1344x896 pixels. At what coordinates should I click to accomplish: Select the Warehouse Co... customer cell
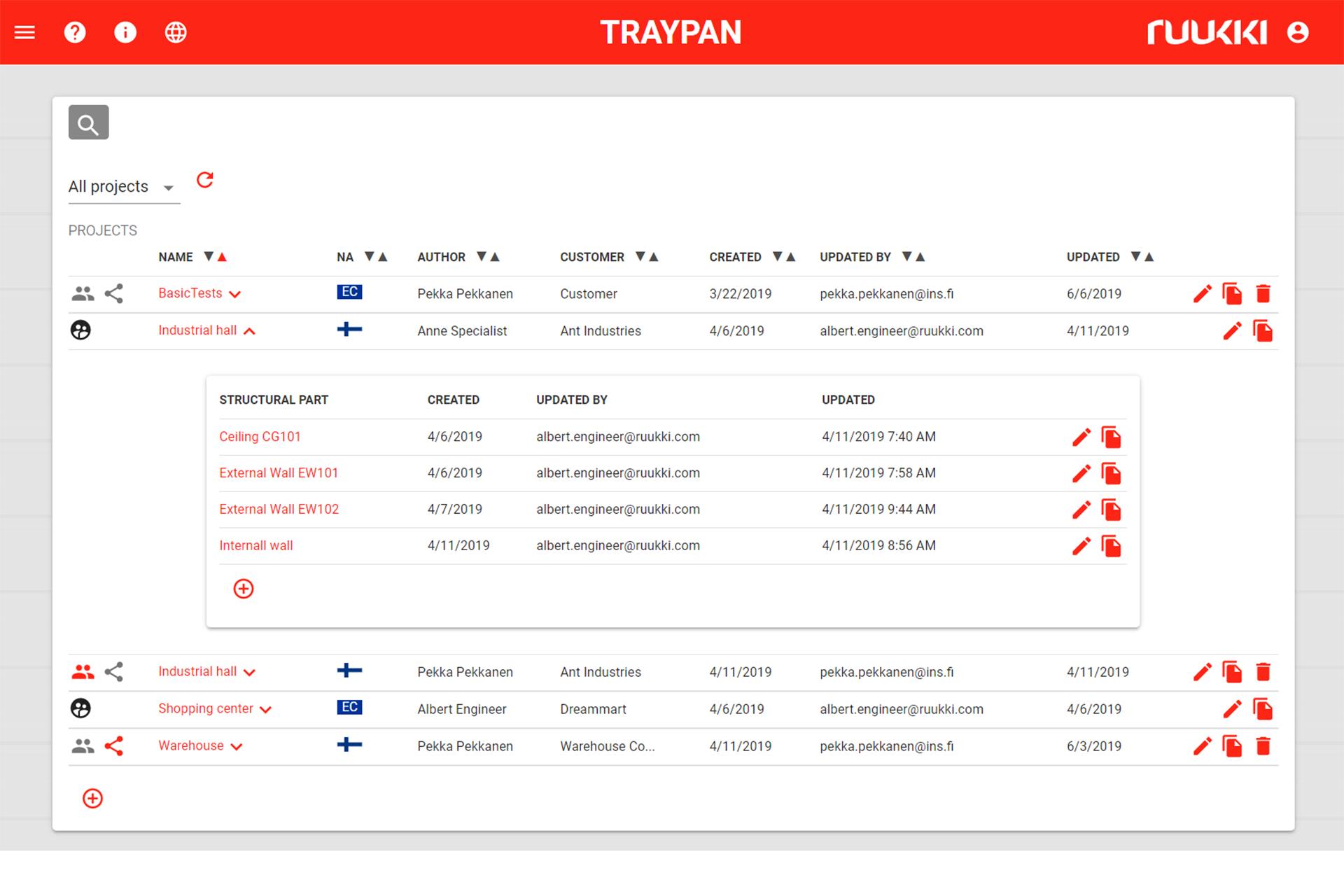tap(608, 746)
